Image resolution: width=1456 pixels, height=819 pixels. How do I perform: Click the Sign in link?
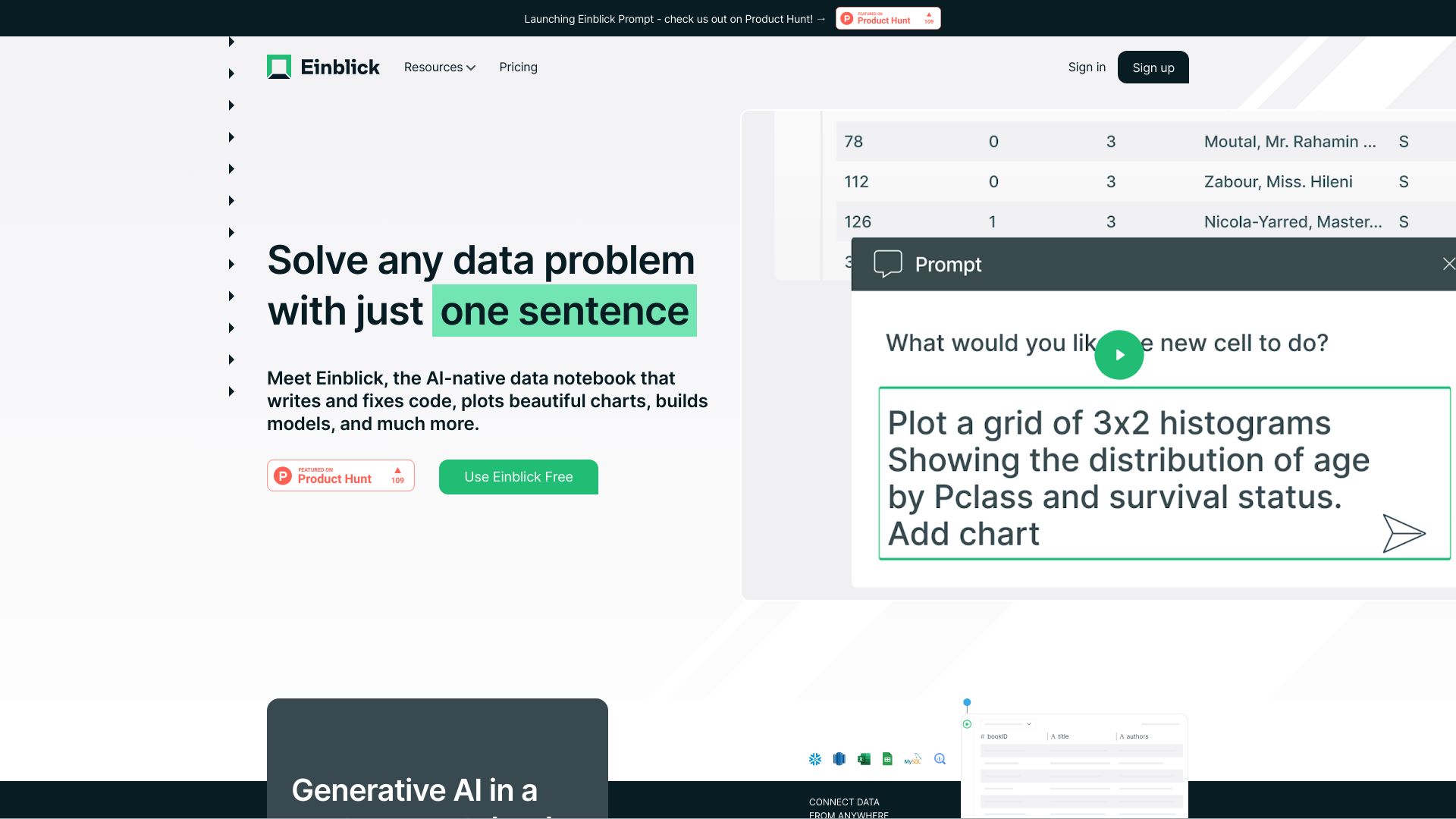[1087, 67]
